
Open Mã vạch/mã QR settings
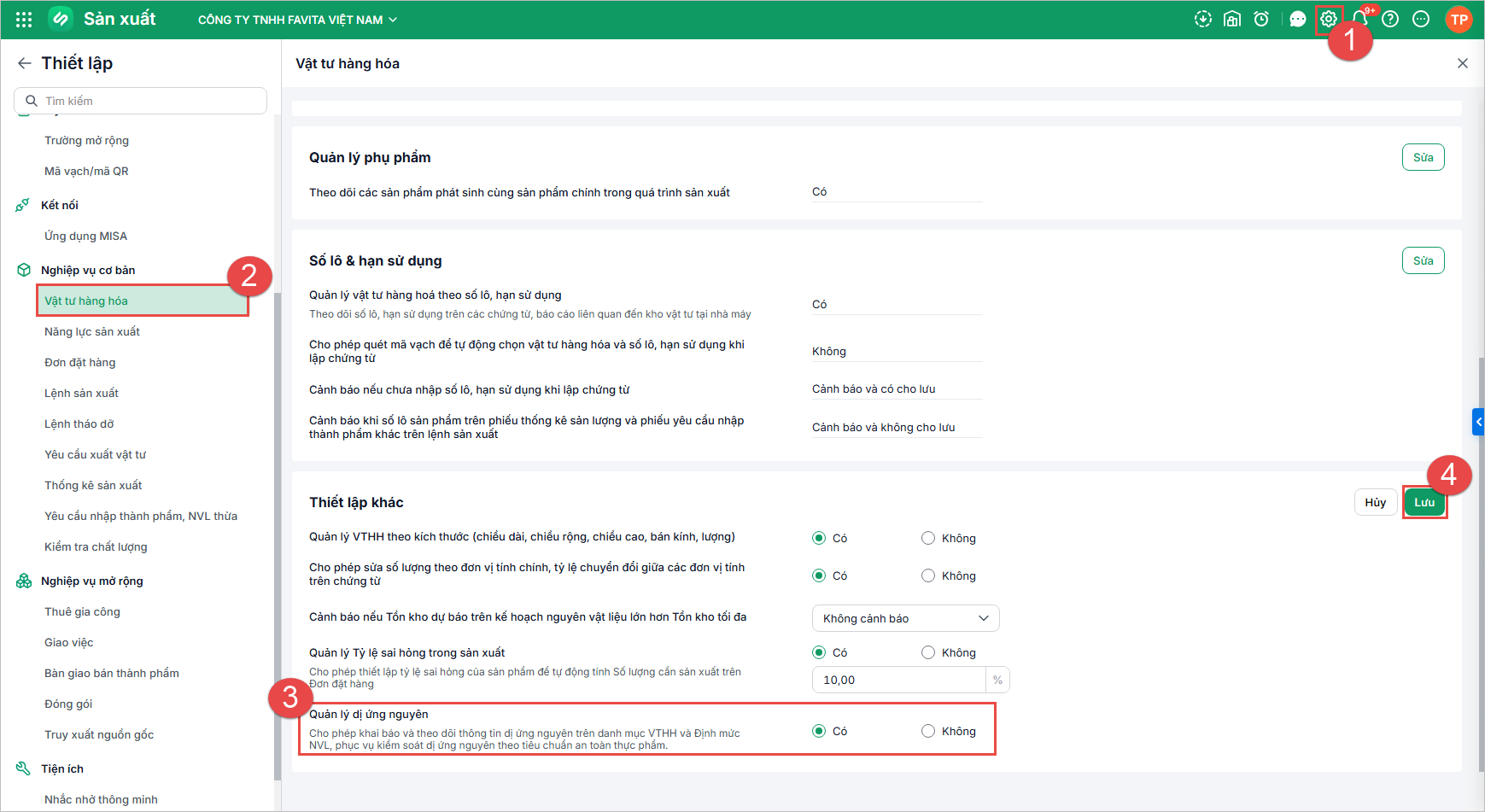[86, 171]
